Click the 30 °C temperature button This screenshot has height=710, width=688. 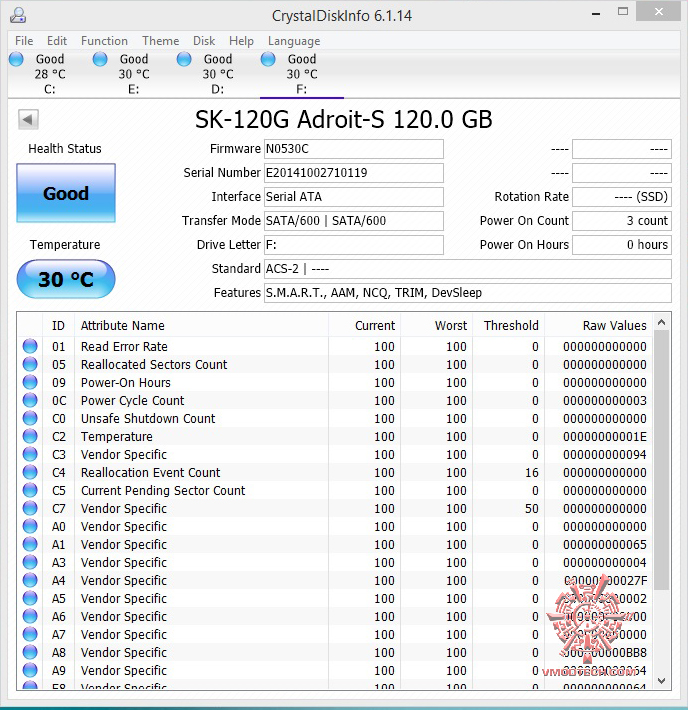coord(66,279)
